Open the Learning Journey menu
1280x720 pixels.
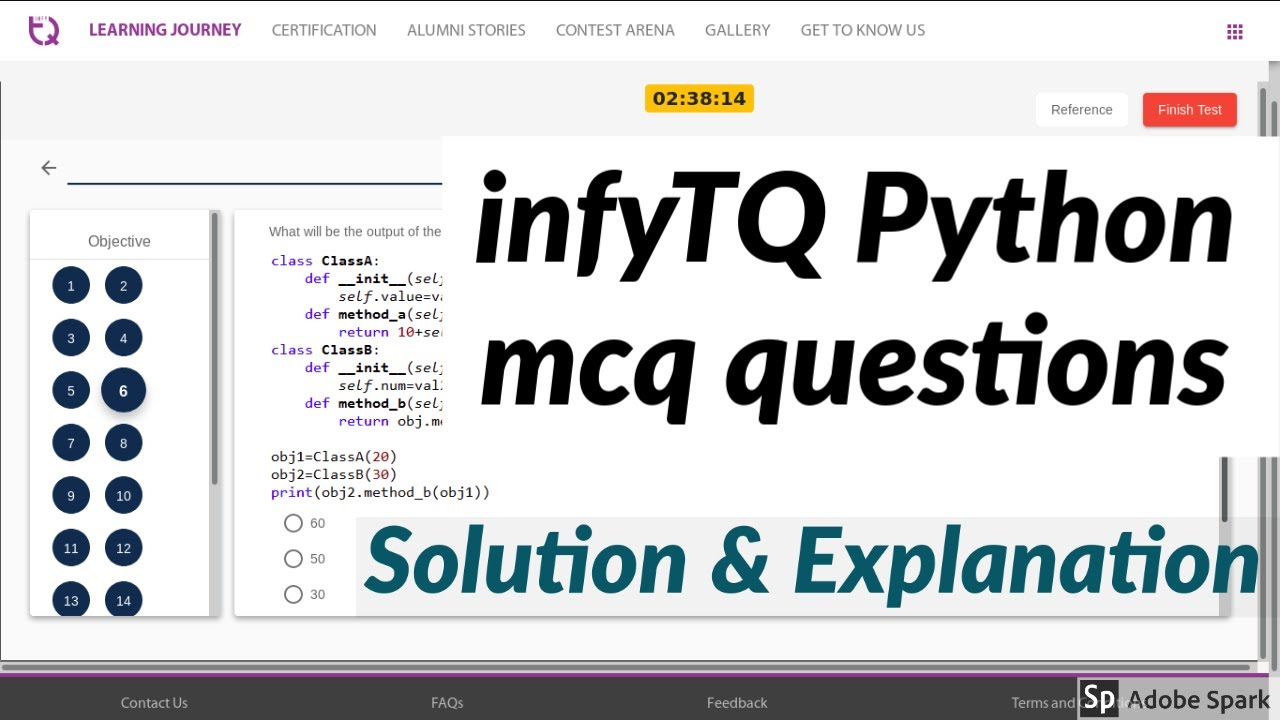pyautogui.click(x=165, y=30)
